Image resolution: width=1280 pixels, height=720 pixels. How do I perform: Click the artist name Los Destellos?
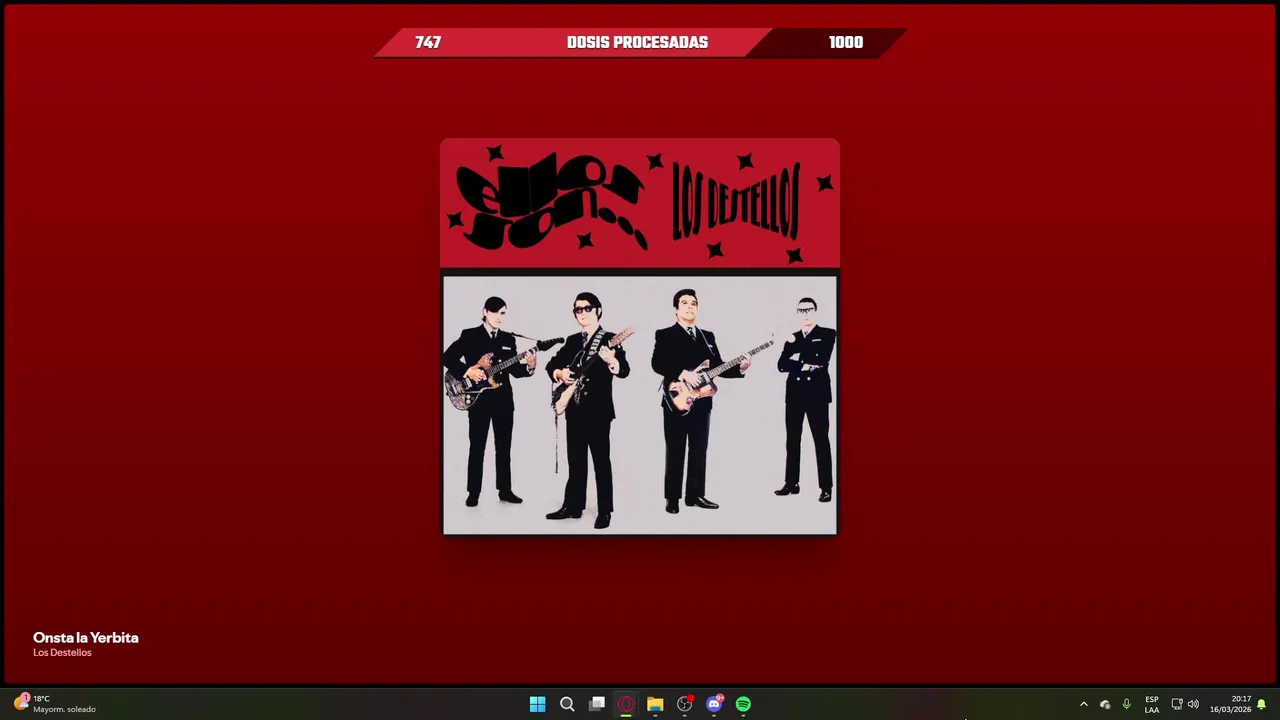tap(62, 653)
